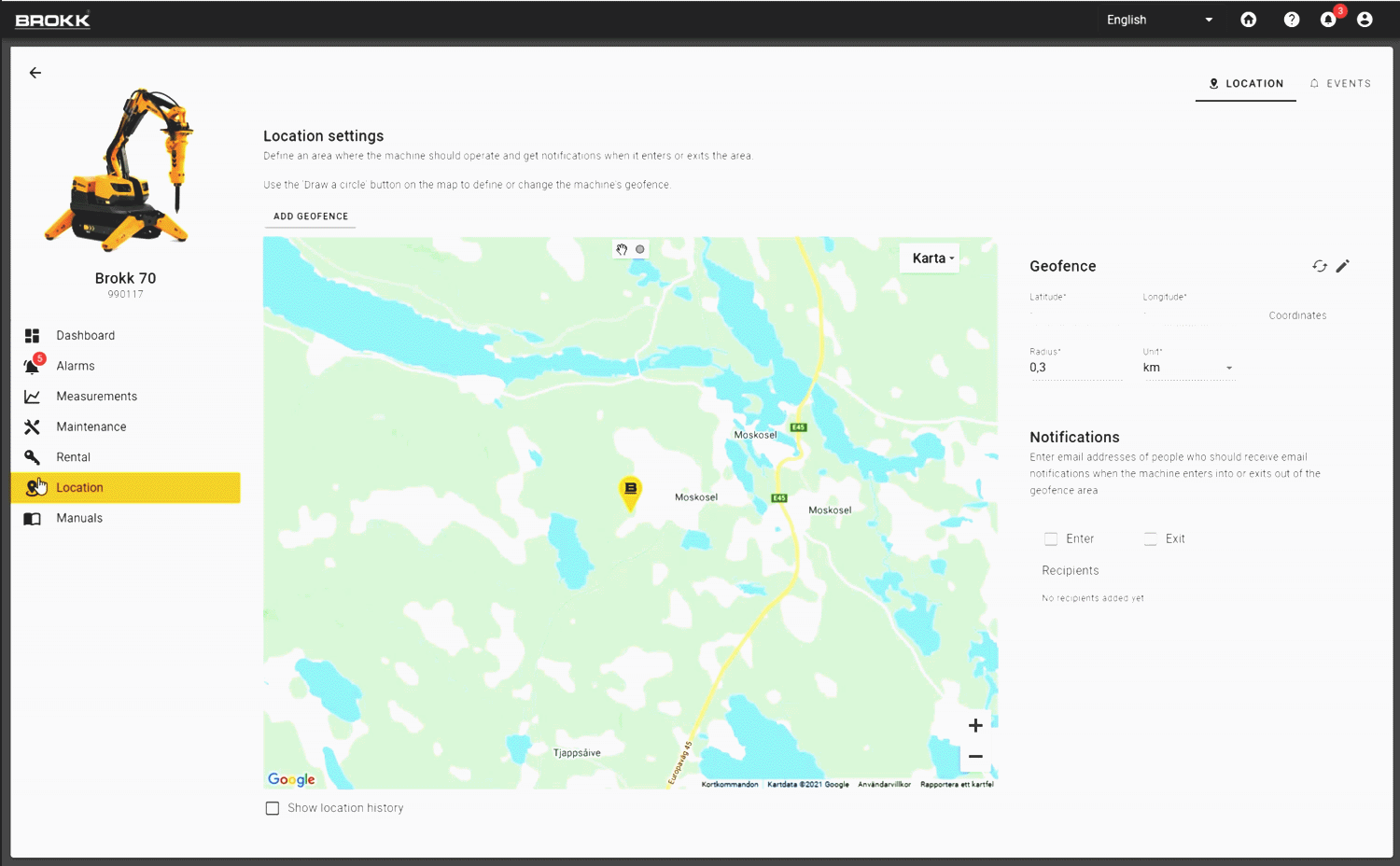The height and width of the screenshot is (866, 1400).
Task: Open the help question mark icon
Action: tap(1292, 20)
